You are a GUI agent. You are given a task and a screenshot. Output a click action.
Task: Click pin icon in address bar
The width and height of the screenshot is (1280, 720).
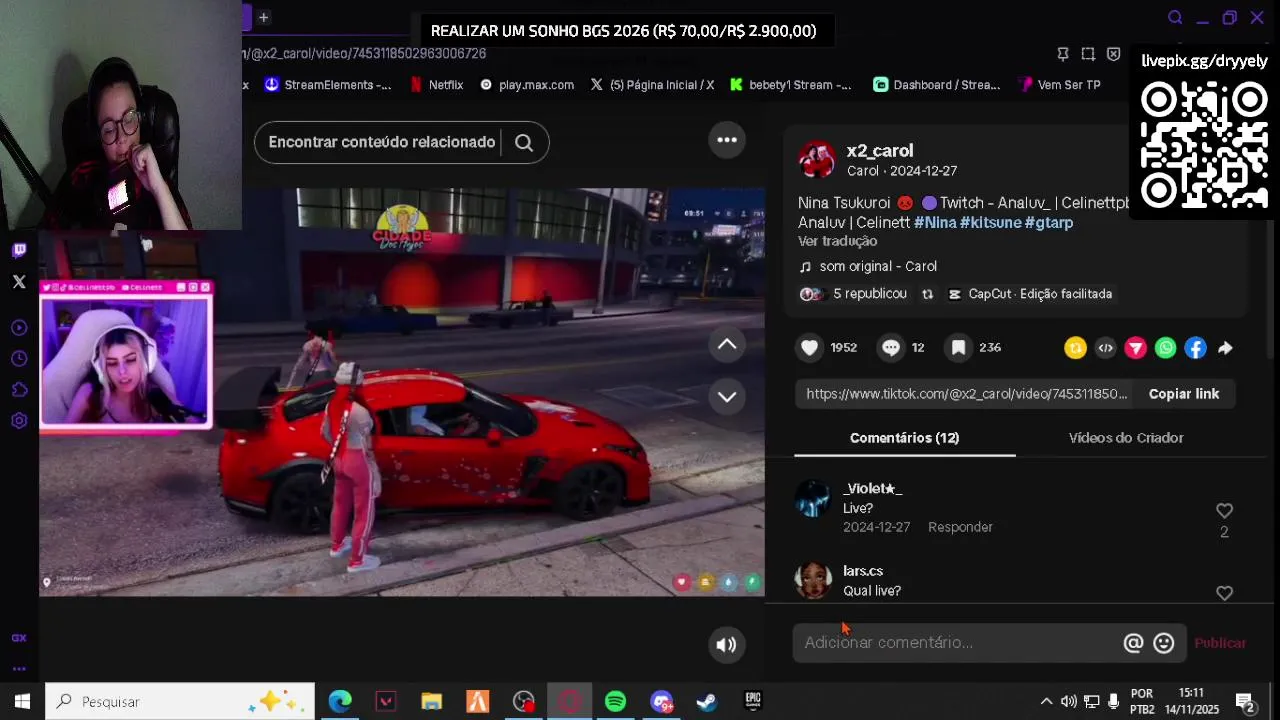click(x=1063, y=54)
